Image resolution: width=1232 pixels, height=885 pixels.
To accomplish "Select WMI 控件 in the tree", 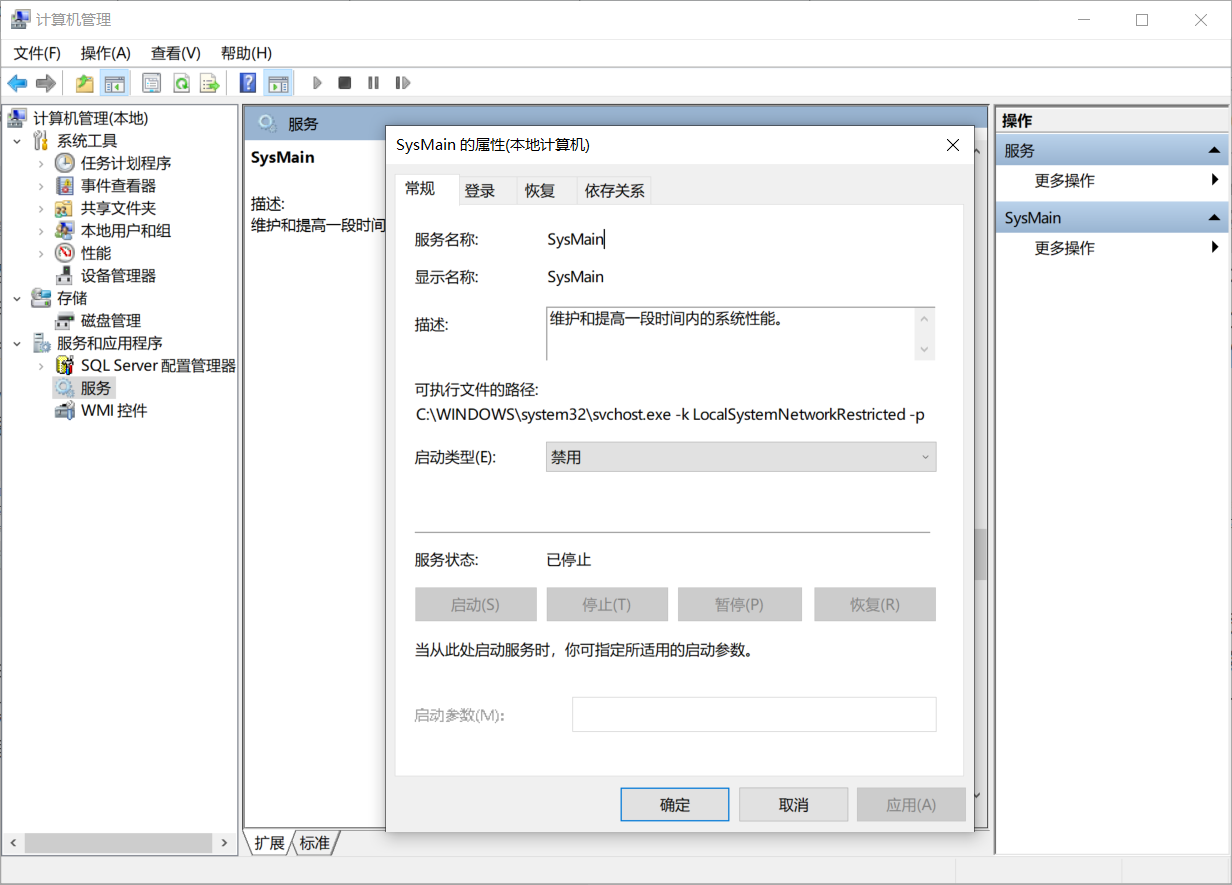I will click(x=114, y=411).
